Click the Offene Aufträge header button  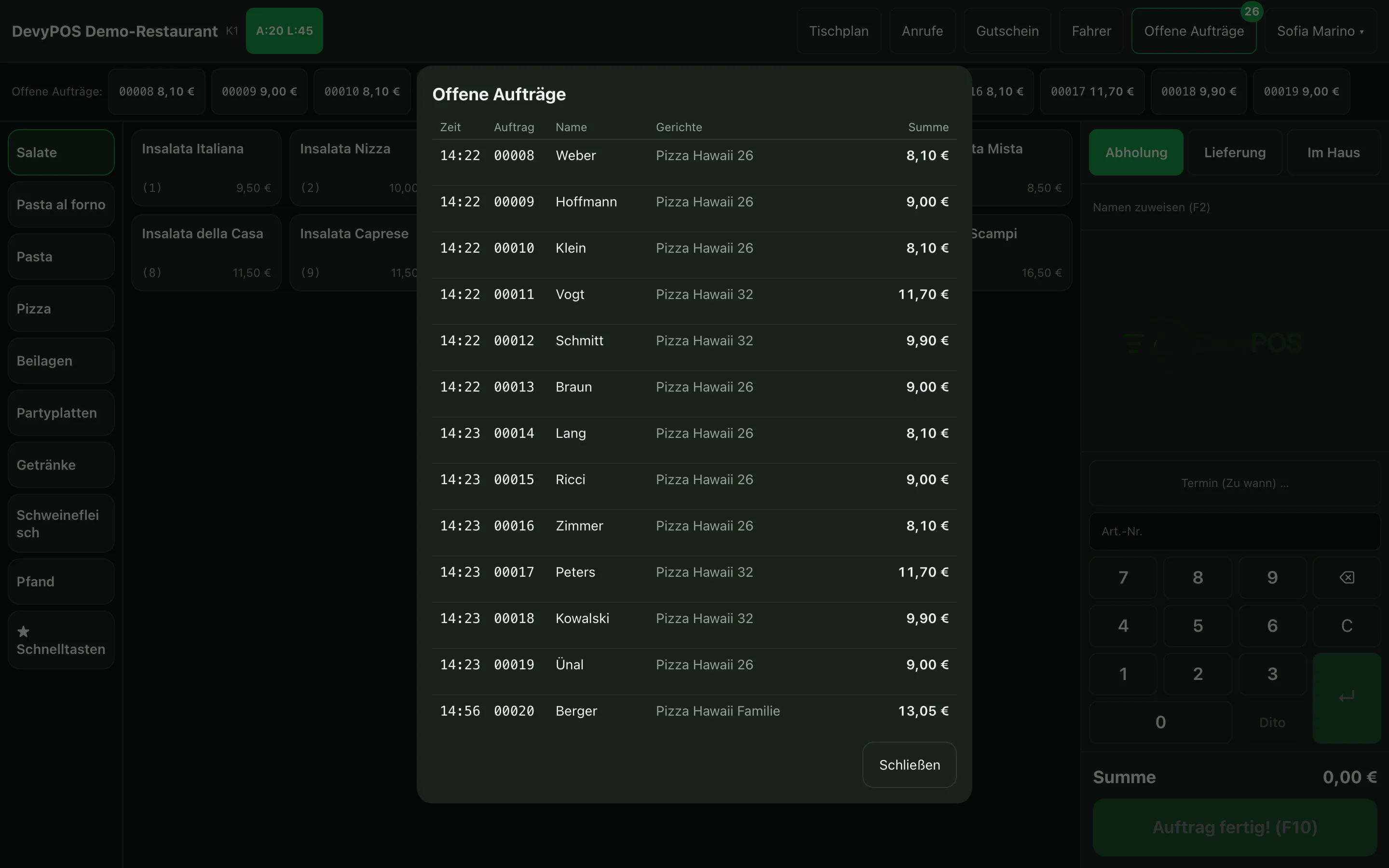(1194, 31)
